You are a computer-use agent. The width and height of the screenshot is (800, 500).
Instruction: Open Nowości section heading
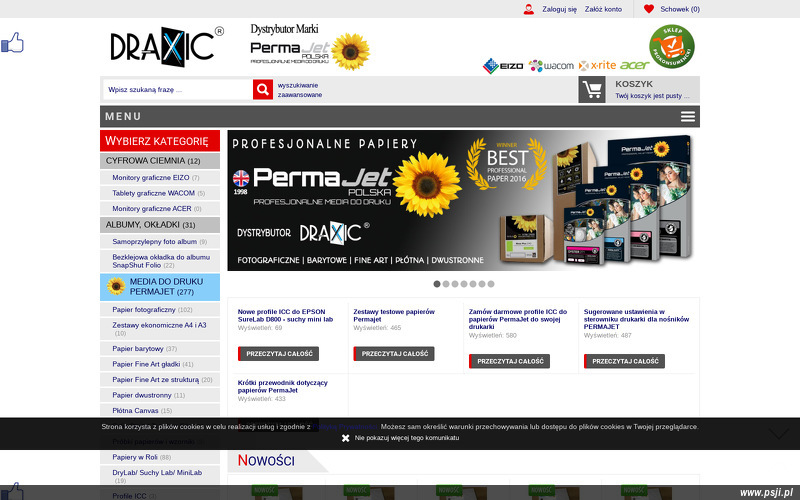(266, 461)
